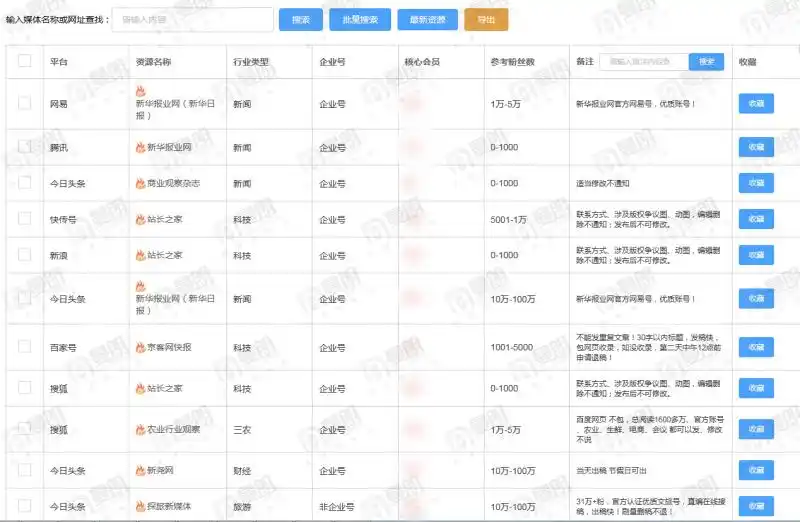Screen dimensions: 800x522
Task: Check the box for the 网易 row
Action: coord(25,103)
